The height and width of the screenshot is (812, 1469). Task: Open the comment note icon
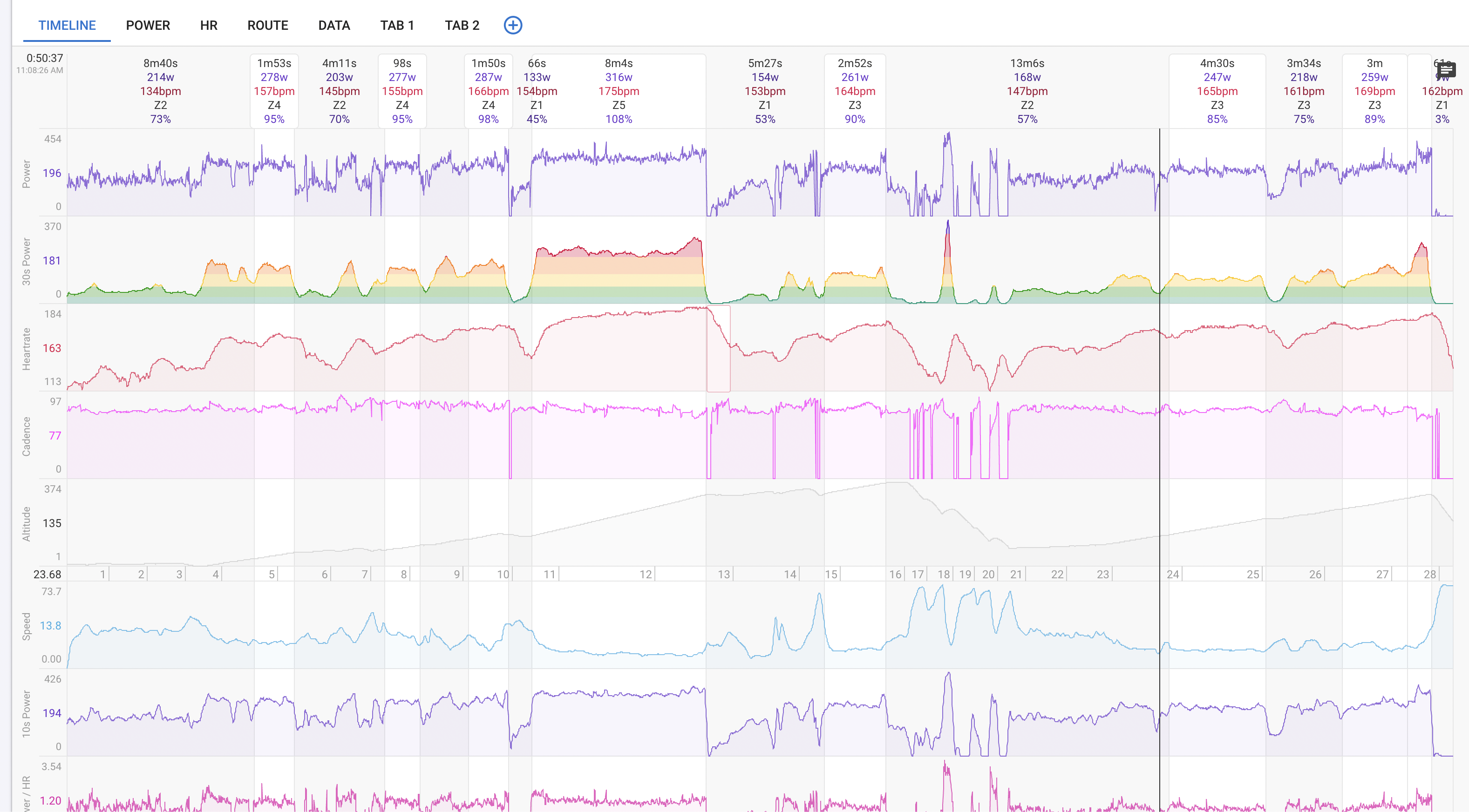click(1446, 70)
